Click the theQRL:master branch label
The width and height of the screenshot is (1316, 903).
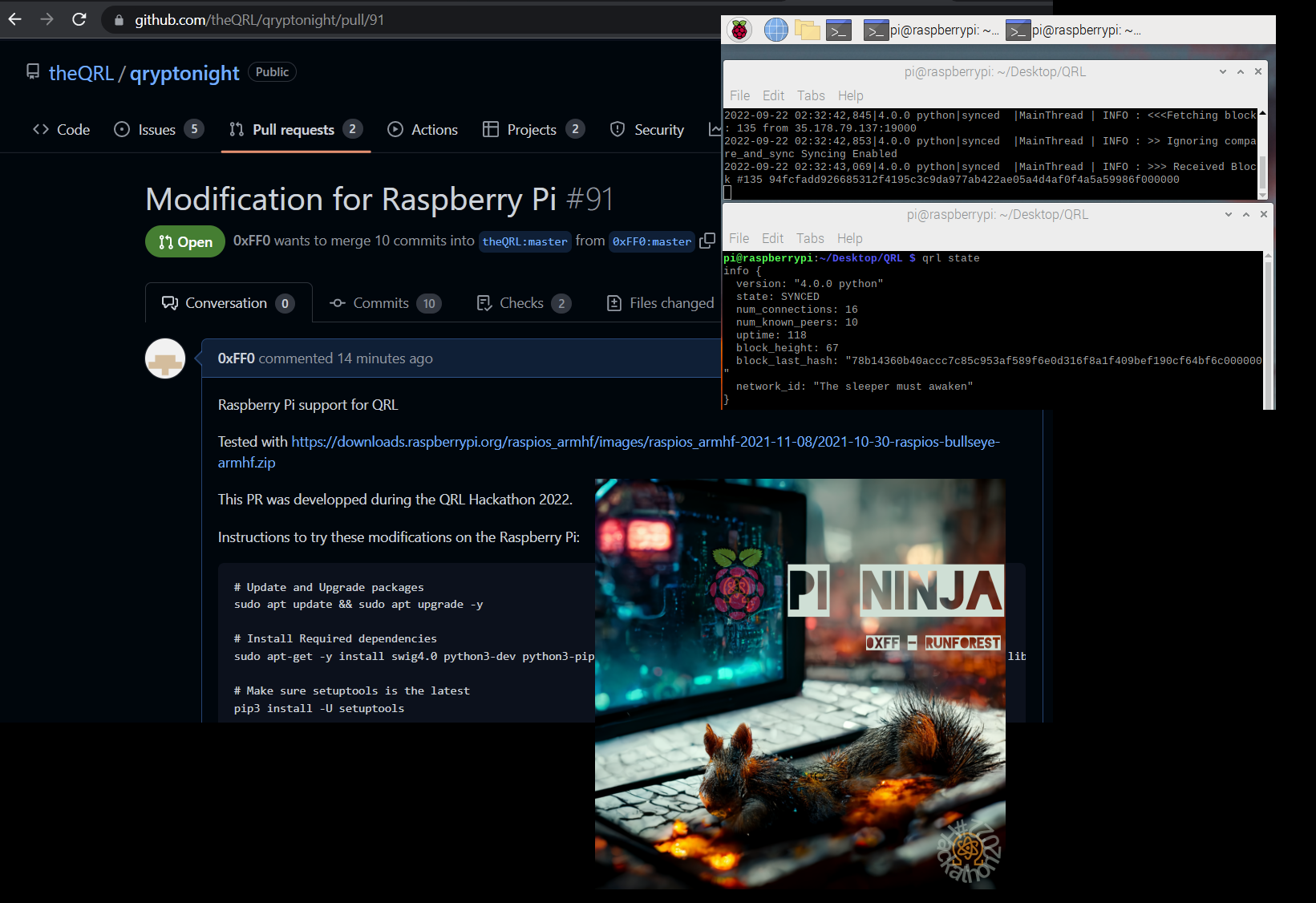point(524,241)
